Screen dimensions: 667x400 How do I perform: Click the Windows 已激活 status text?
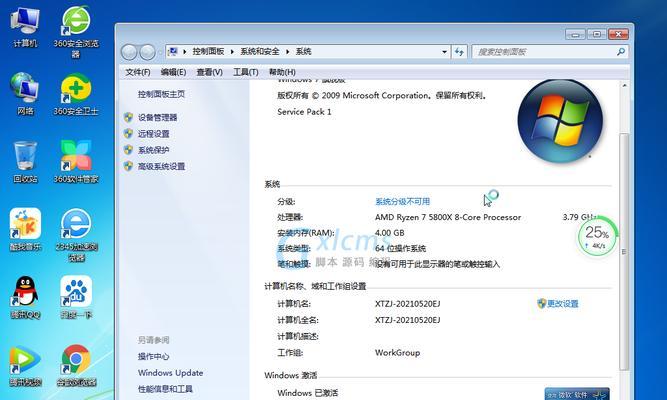308,393
